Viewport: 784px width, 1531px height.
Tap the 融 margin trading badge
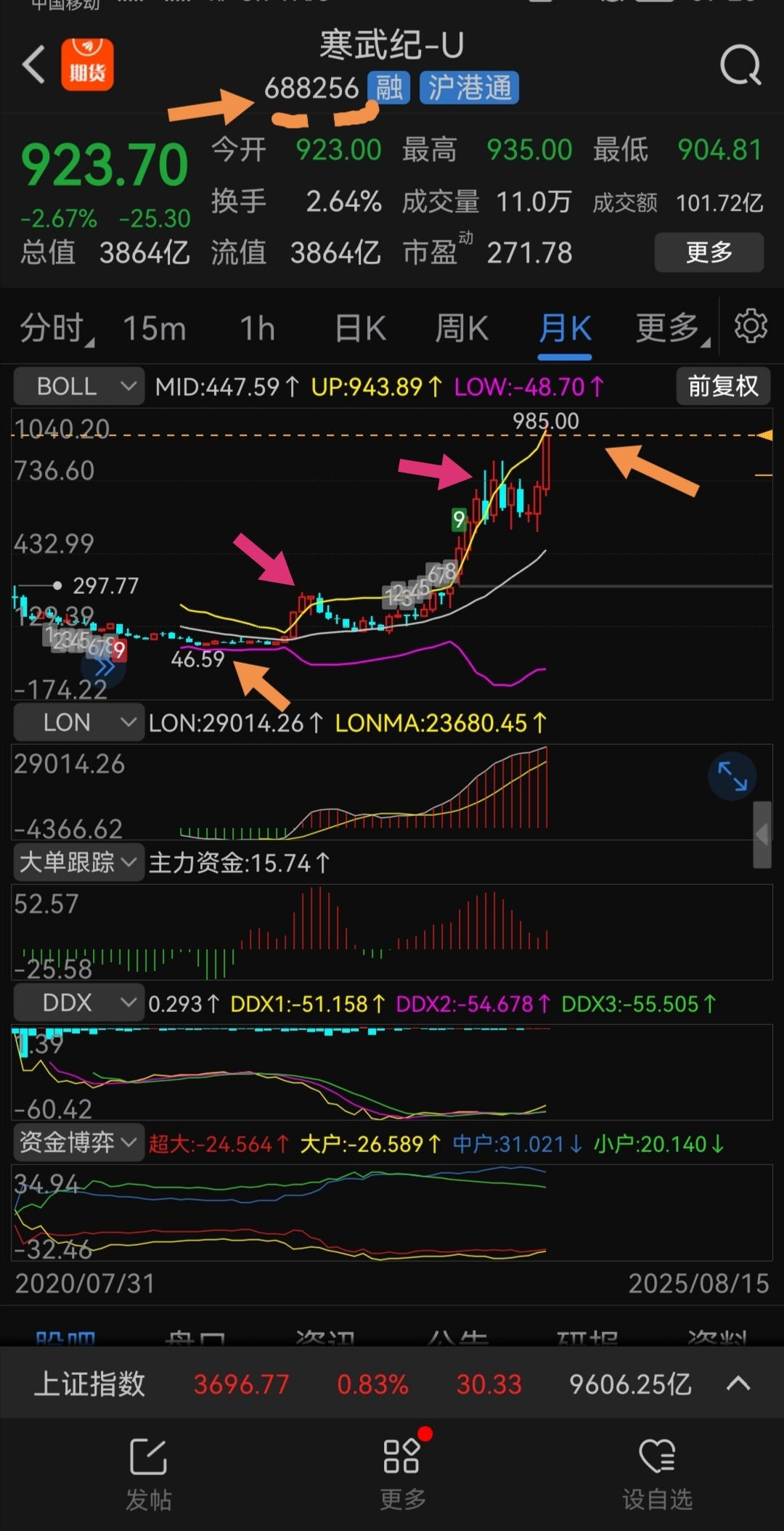tap(389, 88)
